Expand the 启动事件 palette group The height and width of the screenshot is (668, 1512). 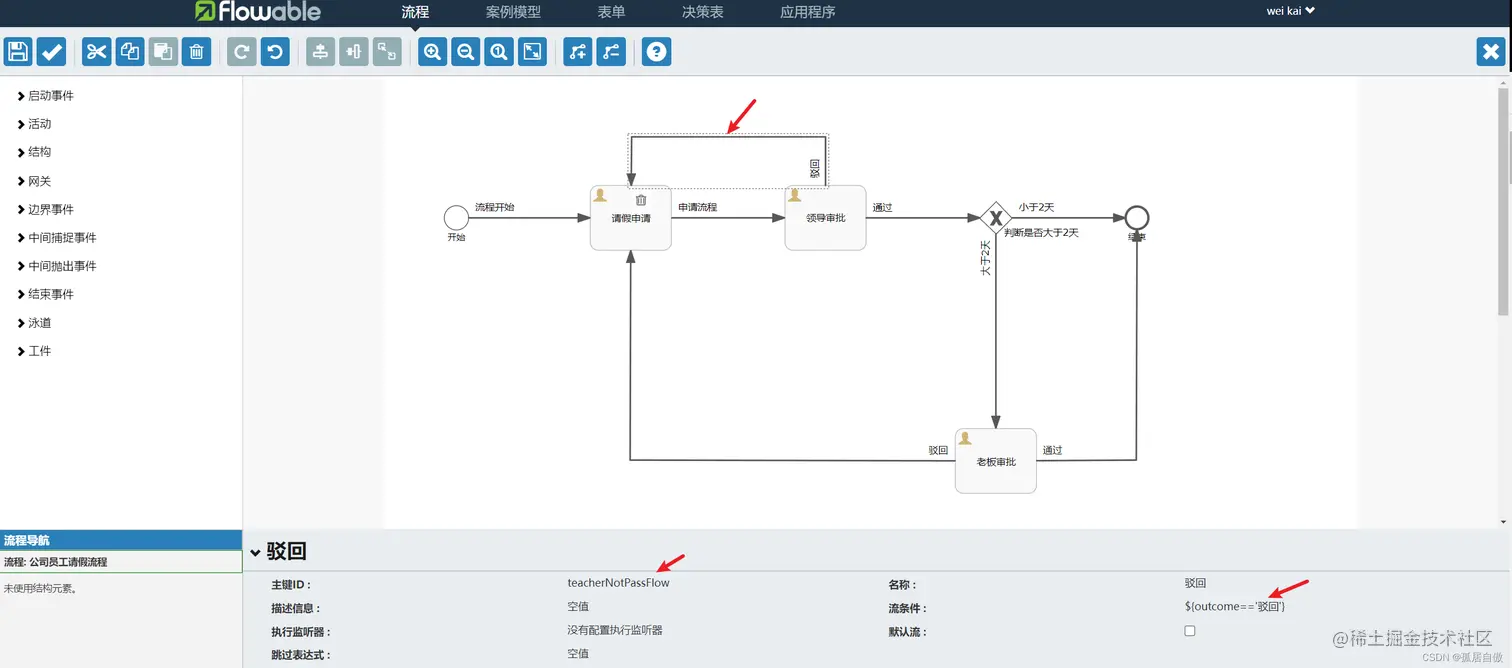pos(46,96)
